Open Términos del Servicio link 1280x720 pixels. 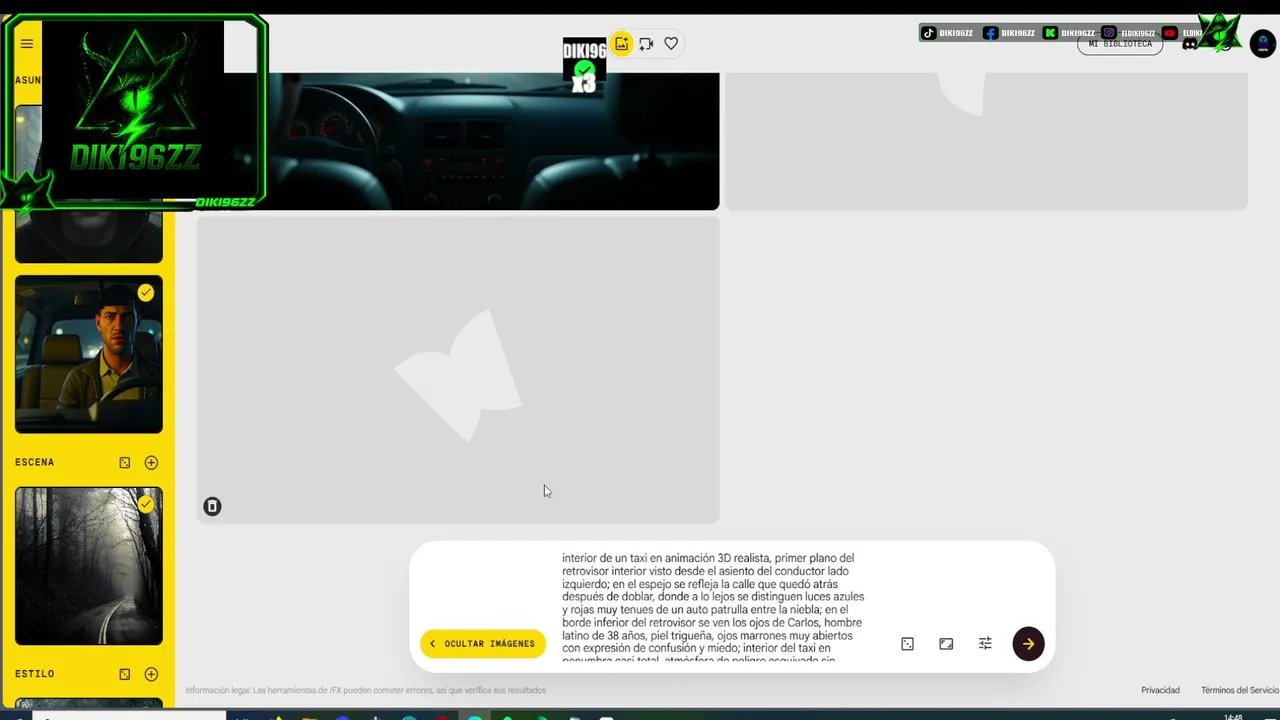point(1240,690)
